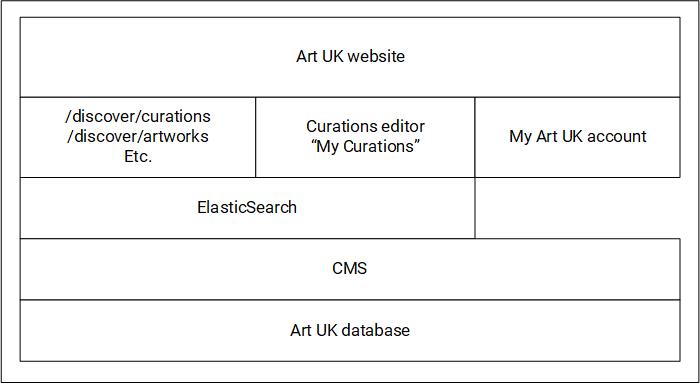Click the My Art UK account box
The width and height of the screenshot is (700, 383).
pos(578,137)
